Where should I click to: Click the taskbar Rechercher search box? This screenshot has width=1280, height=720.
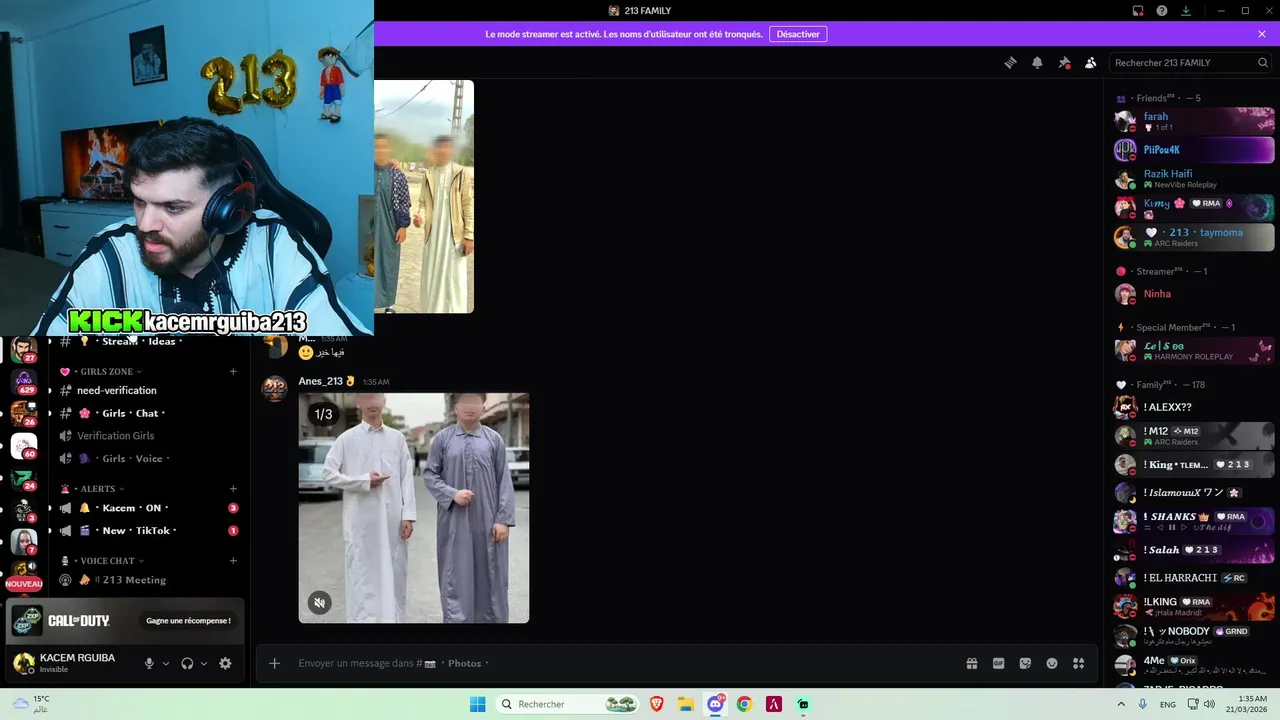(568, 704)
